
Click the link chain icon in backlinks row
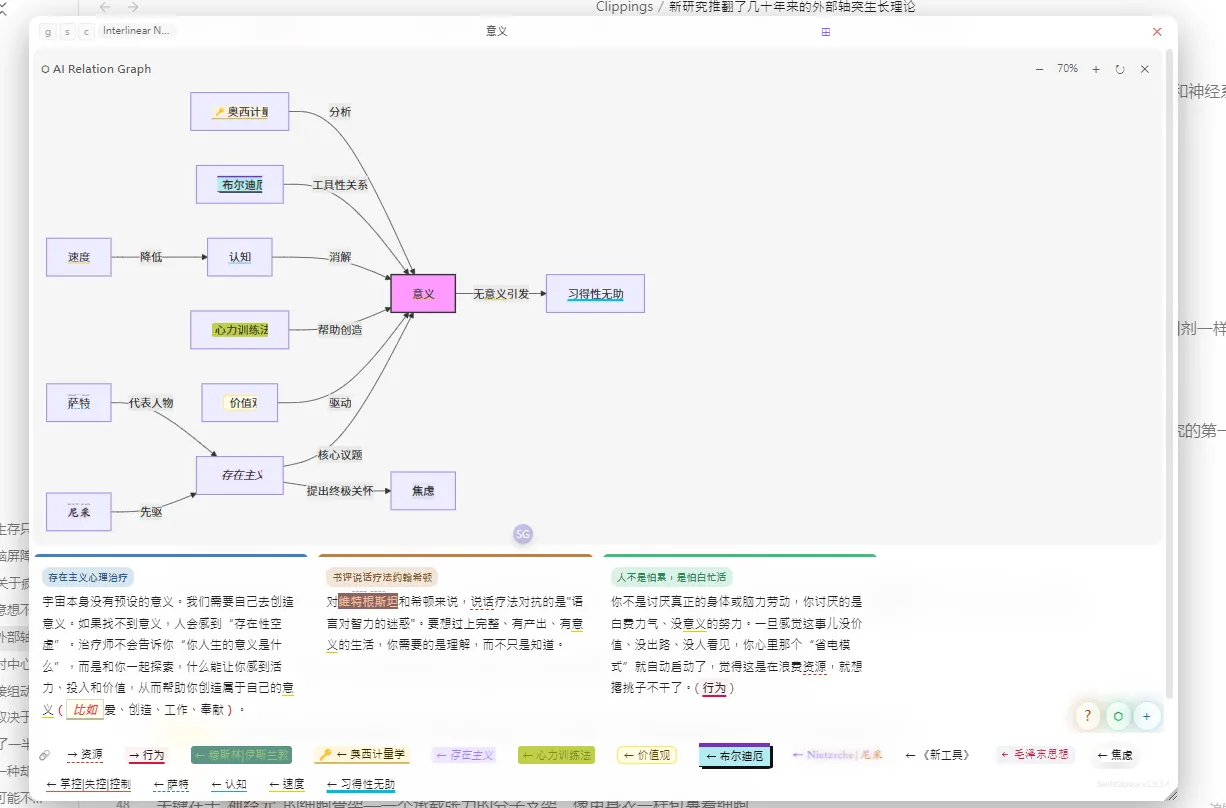45,755
